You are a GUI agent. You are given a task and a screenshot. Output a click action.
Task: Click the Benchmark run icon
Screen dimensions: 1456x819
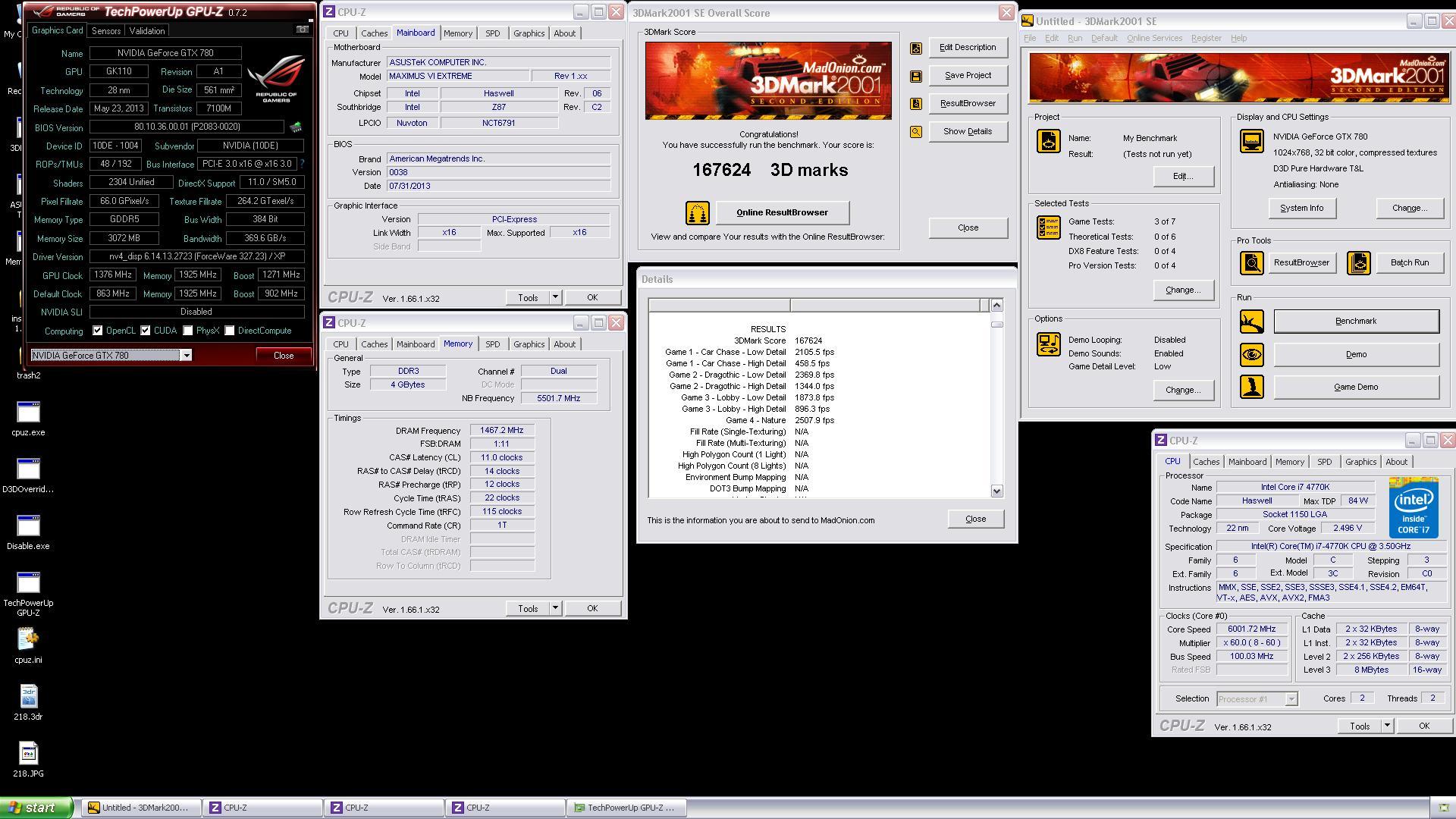click(1252, 322)
